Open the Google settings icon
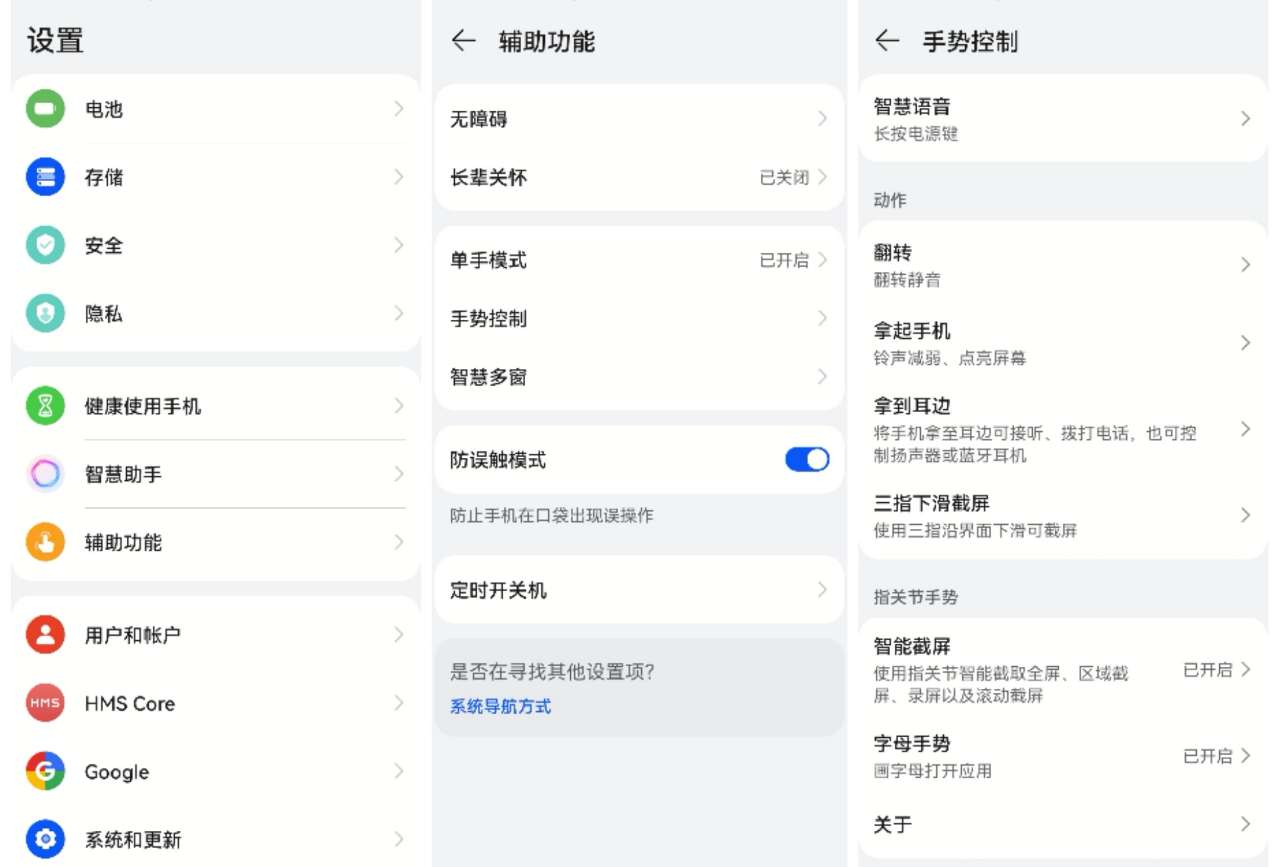Screen dimensions: 1279x867 (x=44, y=771)
